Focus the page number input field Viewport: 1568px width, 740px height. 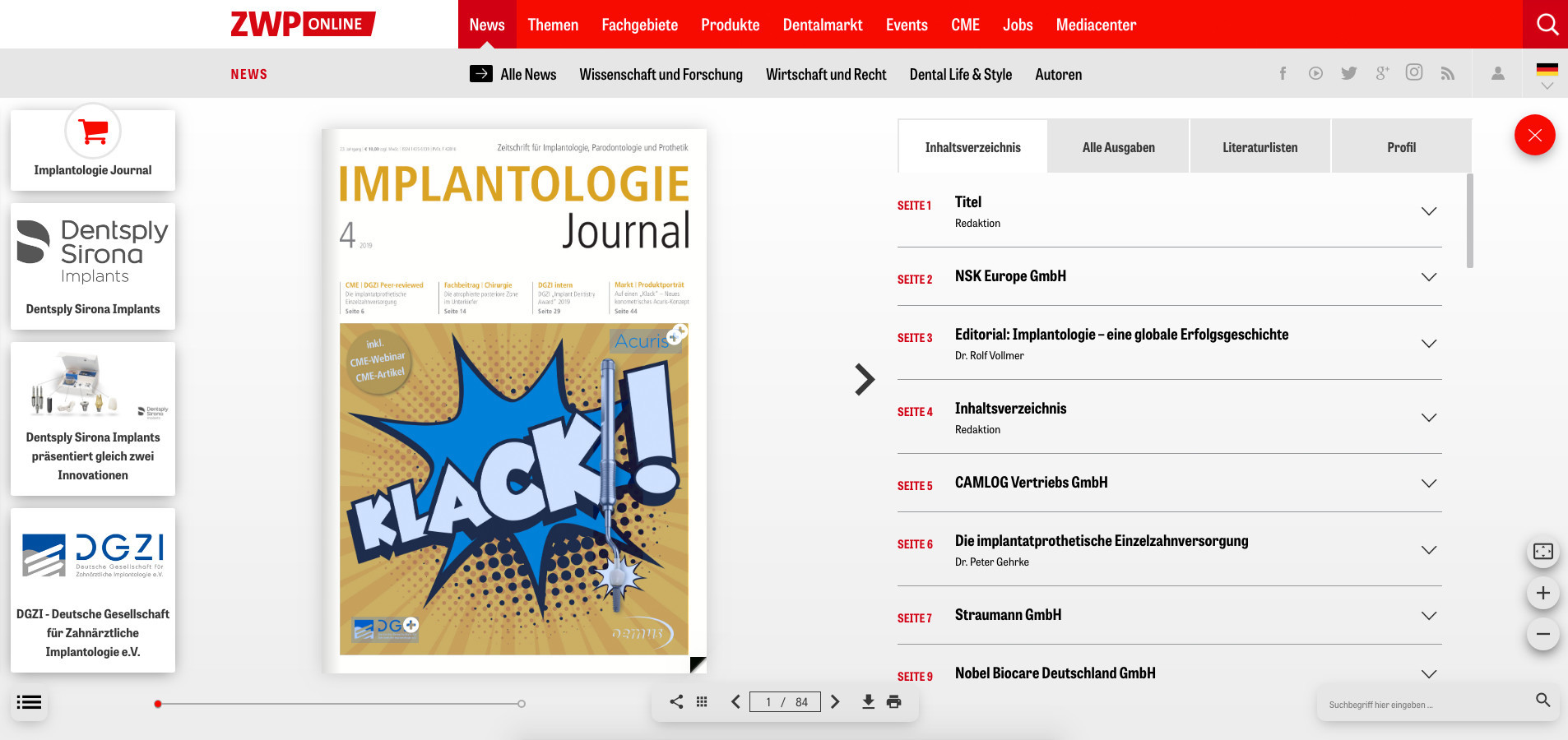[x=785, y=701]
